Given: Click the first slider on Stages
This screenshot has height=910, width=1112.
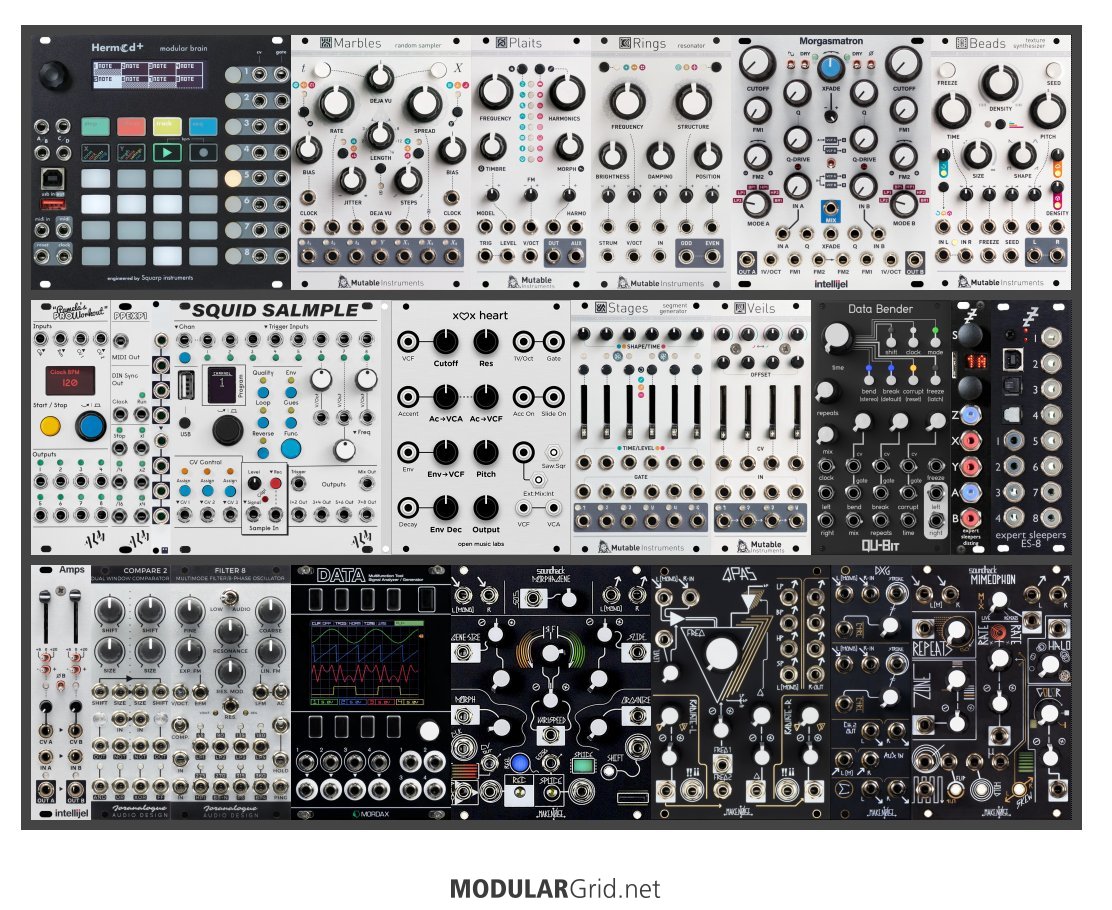Looking at the screenshot, I should pos(584,412).
